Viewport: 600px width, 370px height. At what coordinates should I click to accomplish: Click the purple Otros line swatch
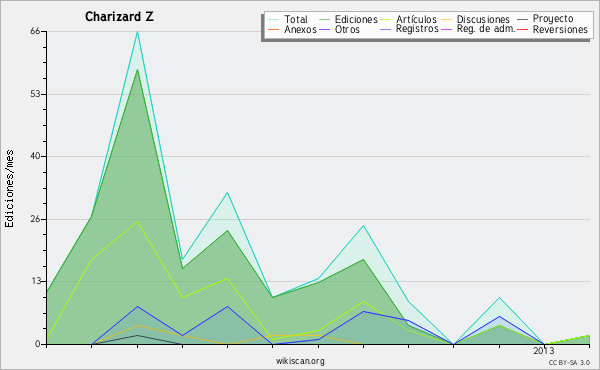[324, 30]
